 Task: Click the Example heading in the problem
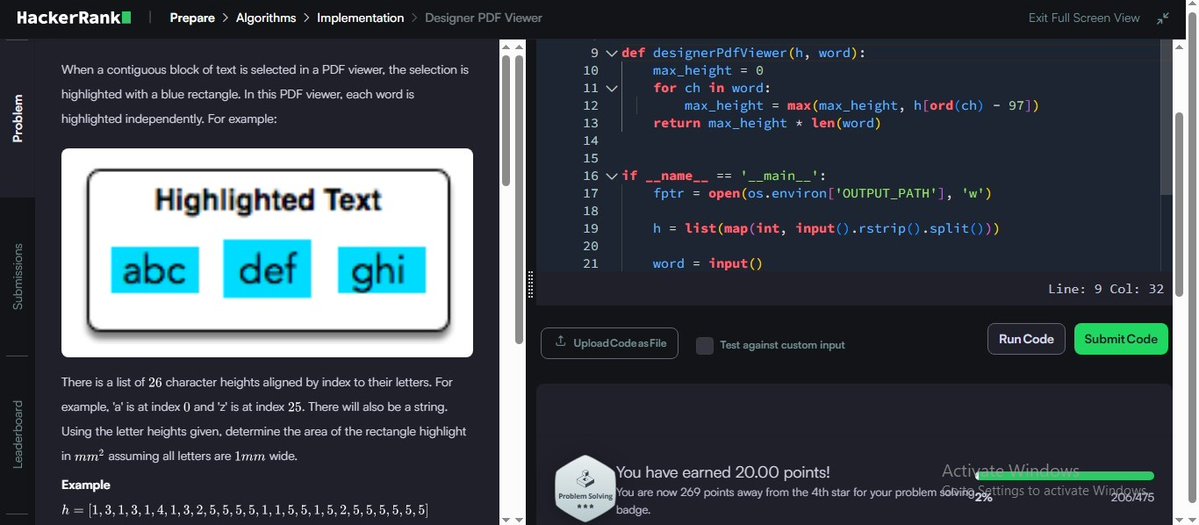(86, 485)
